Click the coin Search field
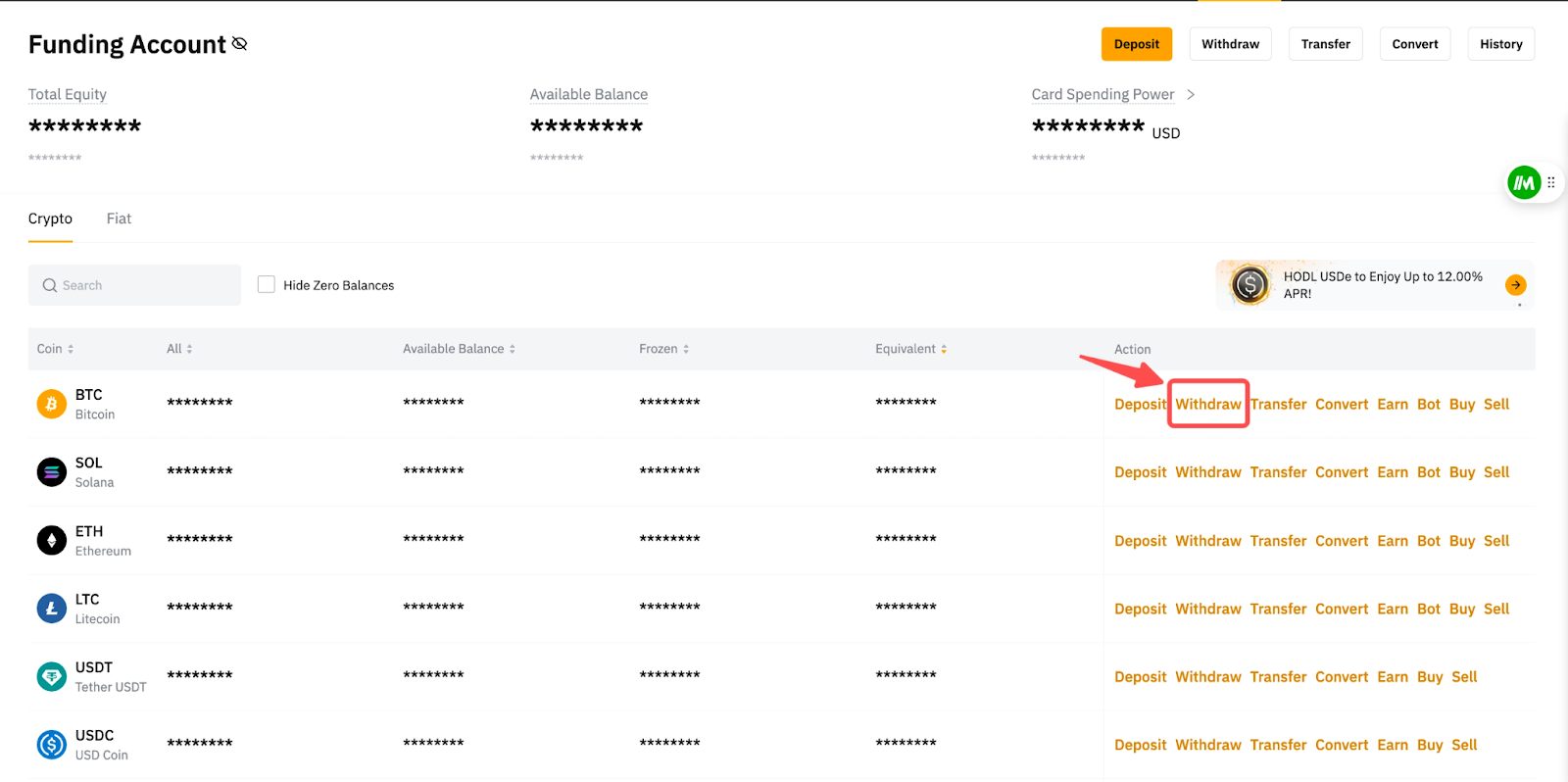 tap(134, 285)
